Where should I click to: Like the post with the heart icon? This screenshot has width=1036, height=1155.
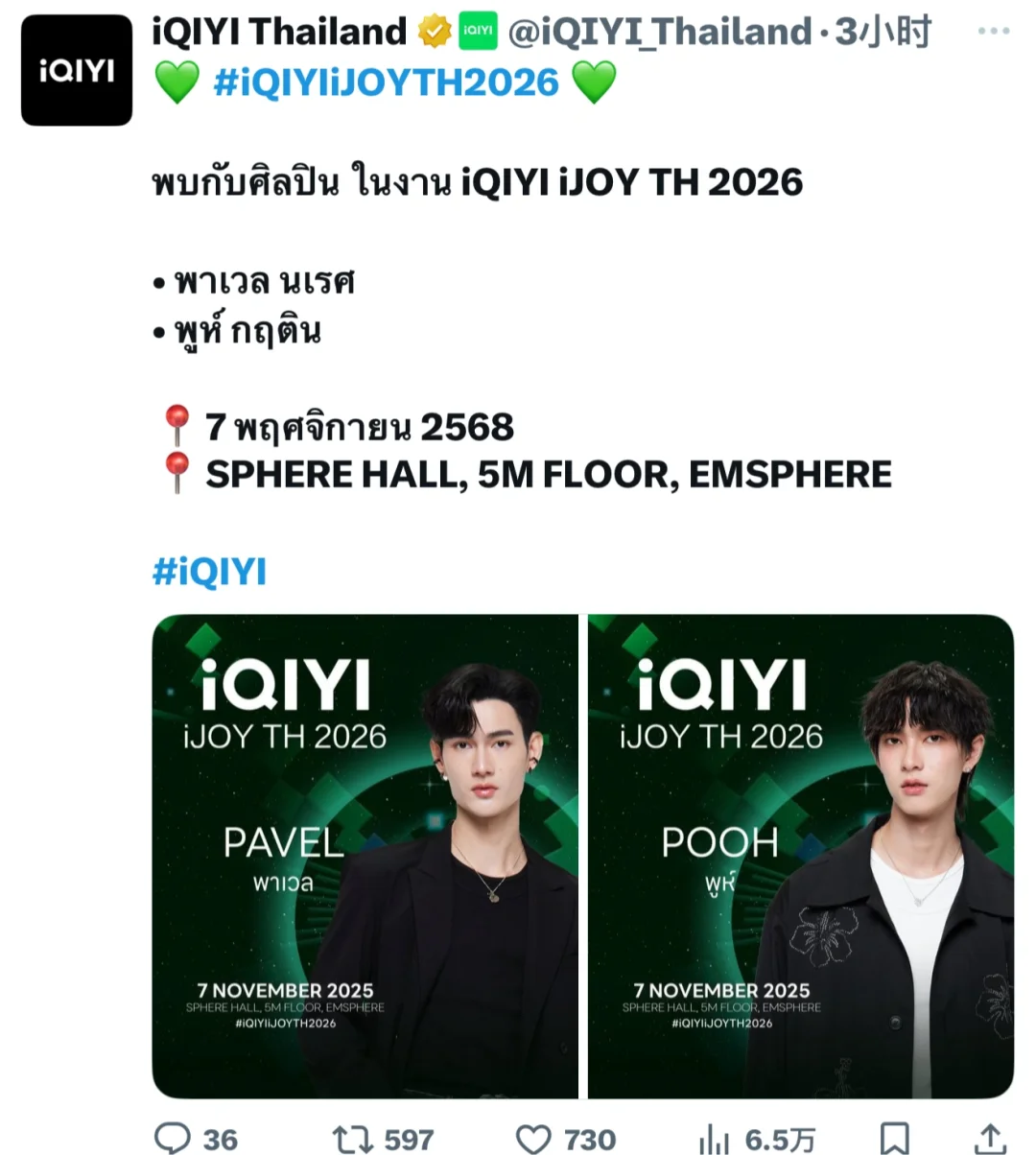pos(533,1139)
